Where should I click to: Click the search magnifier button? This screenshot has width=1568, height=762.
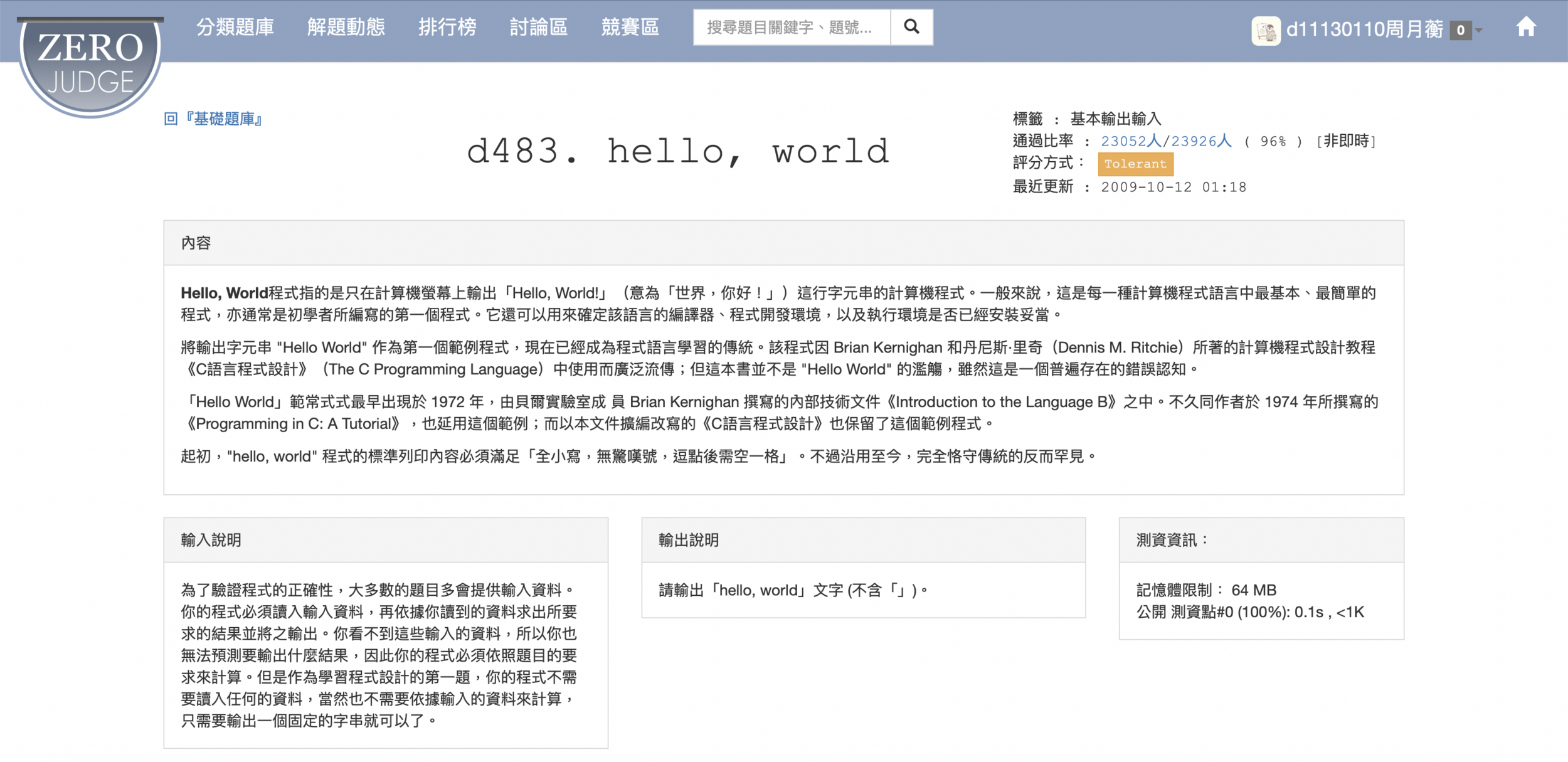pos(911,27)
